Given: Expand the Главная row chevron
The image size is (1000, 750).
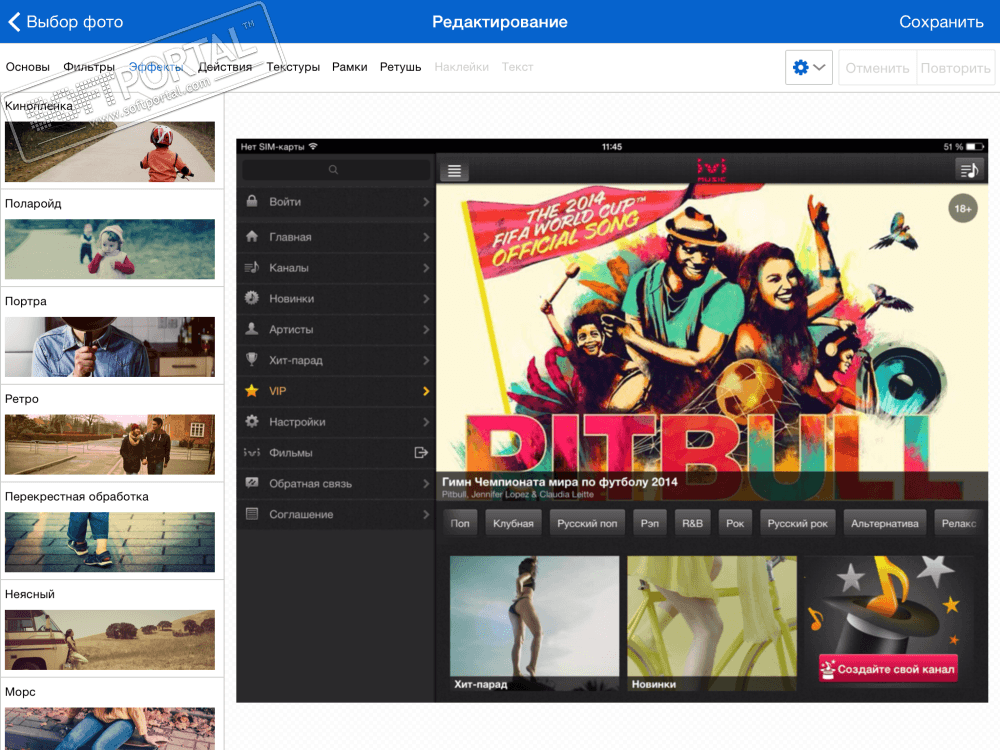Looking at the screenshot, I should (426, 237).
